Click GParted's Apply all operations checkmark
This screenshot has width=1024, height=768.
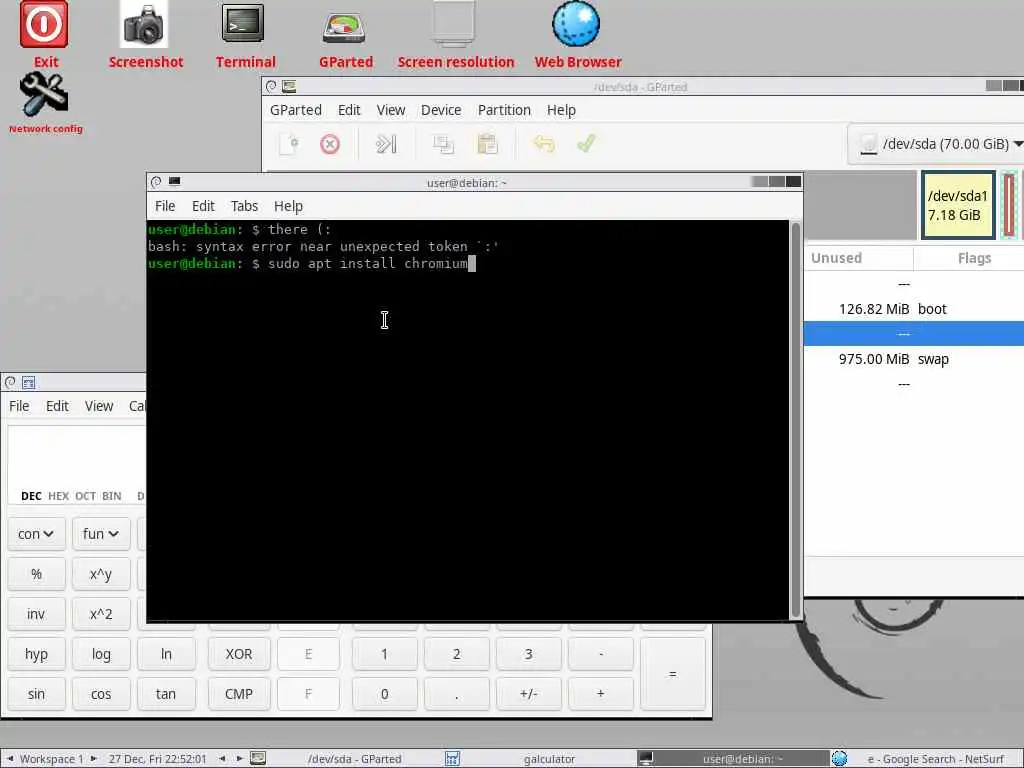[586, 144]
